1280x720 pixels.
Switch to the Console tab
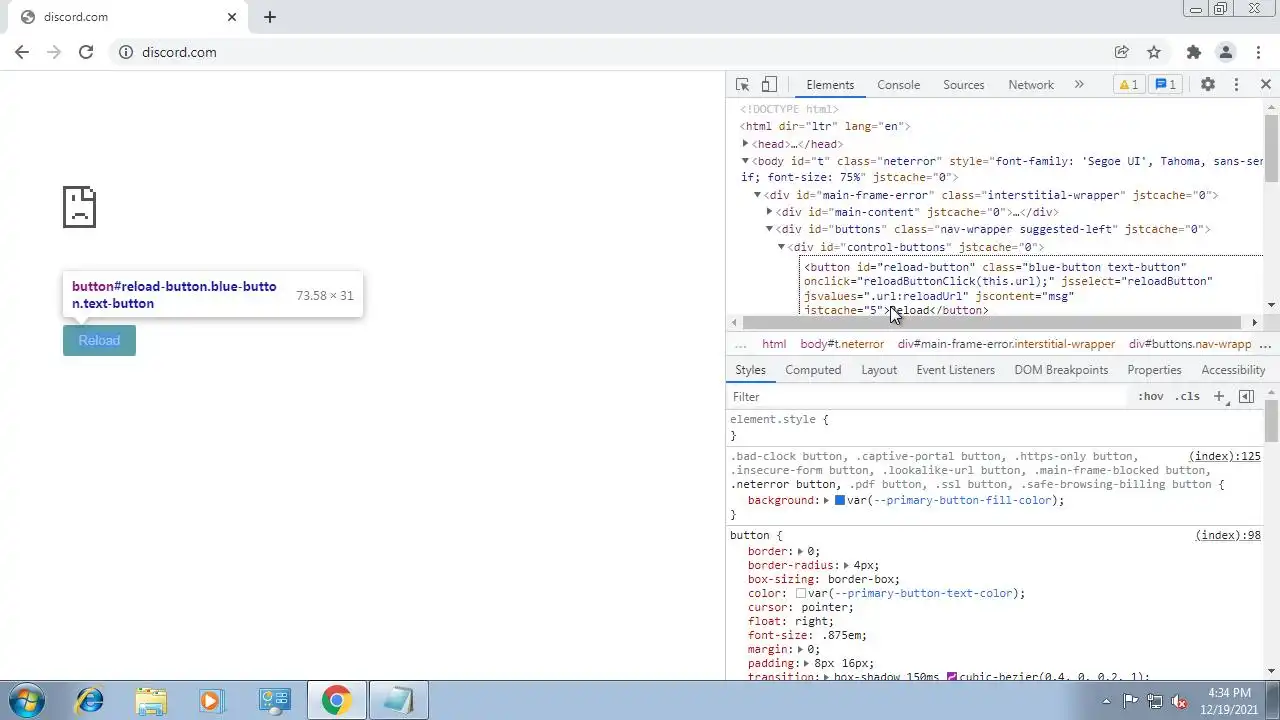[x=898, y=85]
